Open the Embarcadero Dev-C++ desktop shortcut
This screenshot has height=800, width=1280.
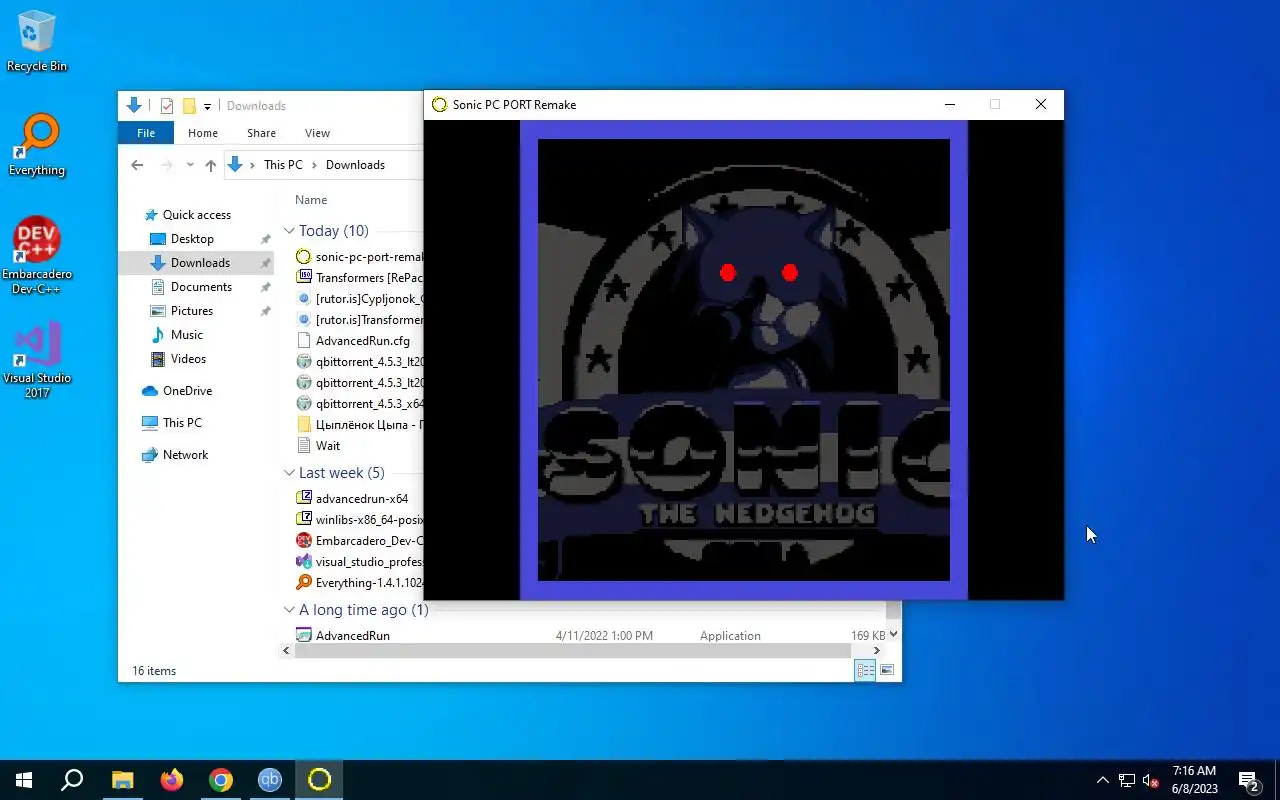pyautogui.click(x=37, y=256)
